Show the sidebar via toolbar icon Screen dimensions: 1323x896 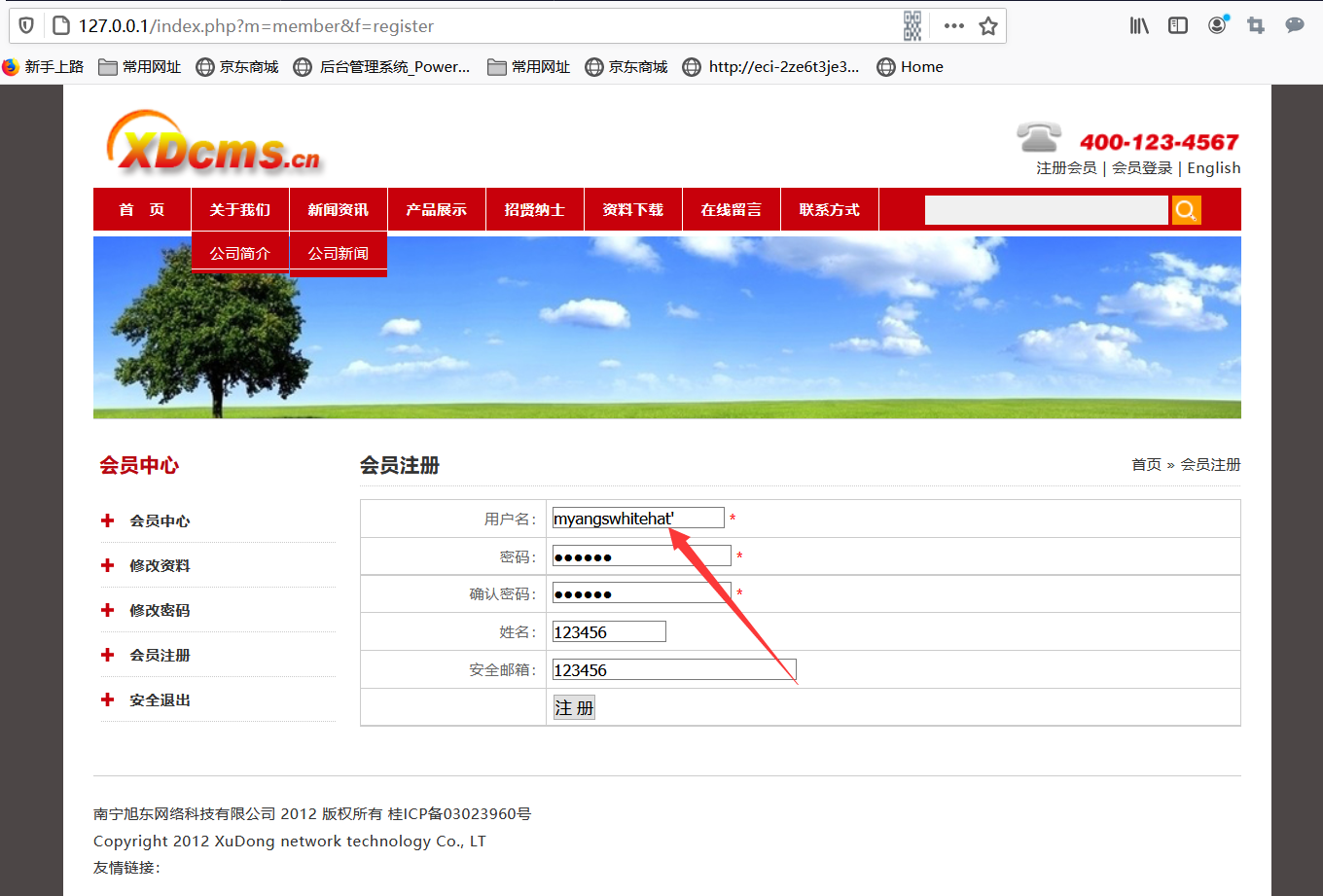[1178, 26]
